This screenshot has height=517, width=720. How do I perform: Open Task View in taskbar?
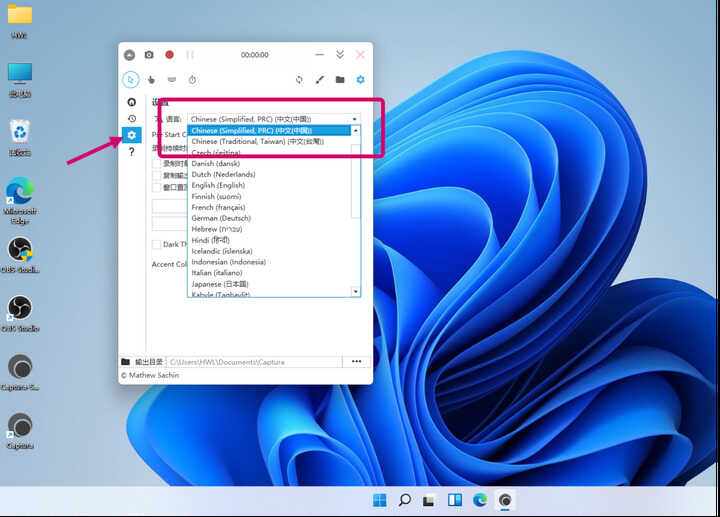tap(429, 500)
